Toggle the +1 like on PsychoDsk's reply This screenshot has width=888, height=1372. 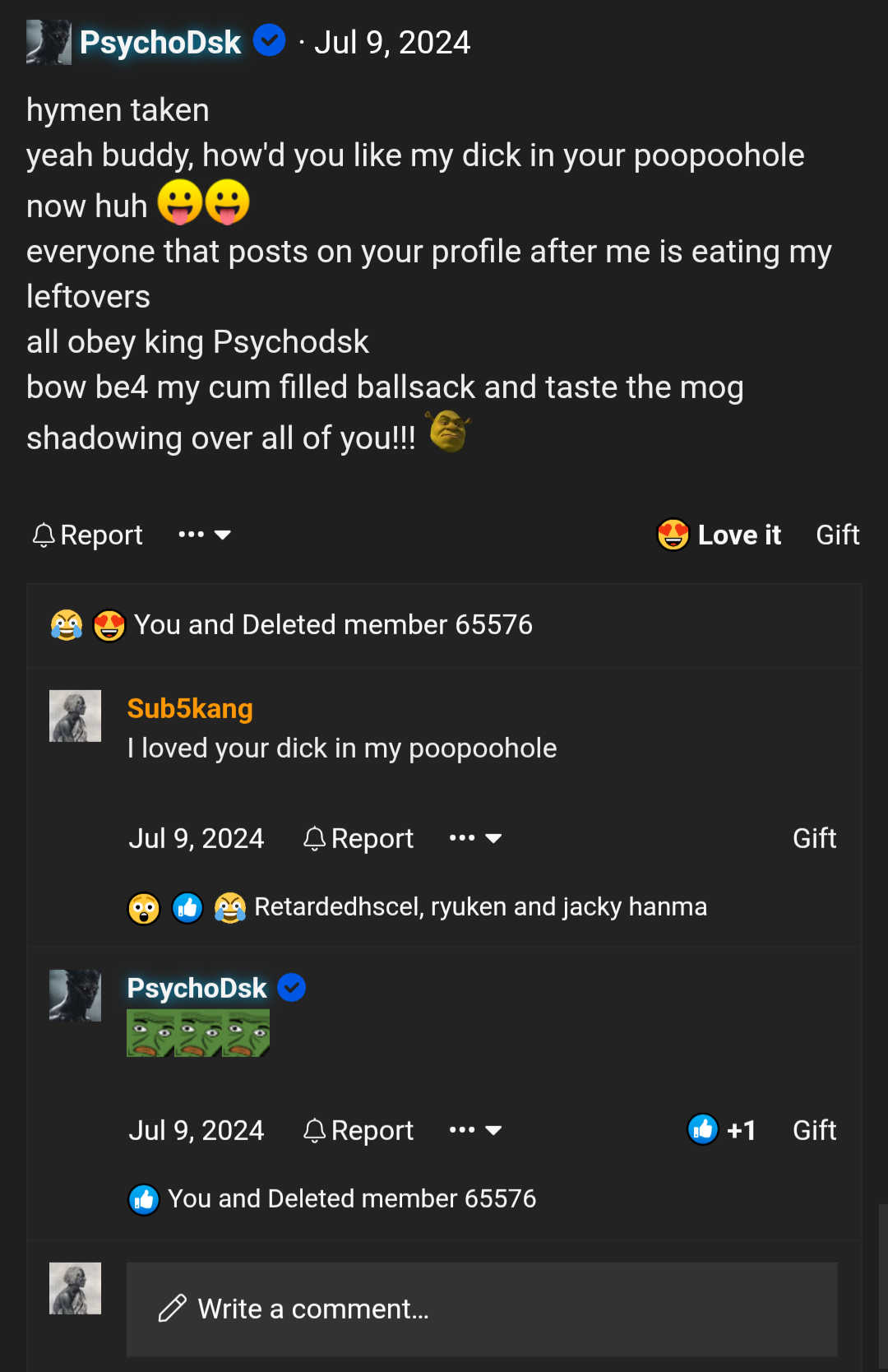(x=722, y=1131)
